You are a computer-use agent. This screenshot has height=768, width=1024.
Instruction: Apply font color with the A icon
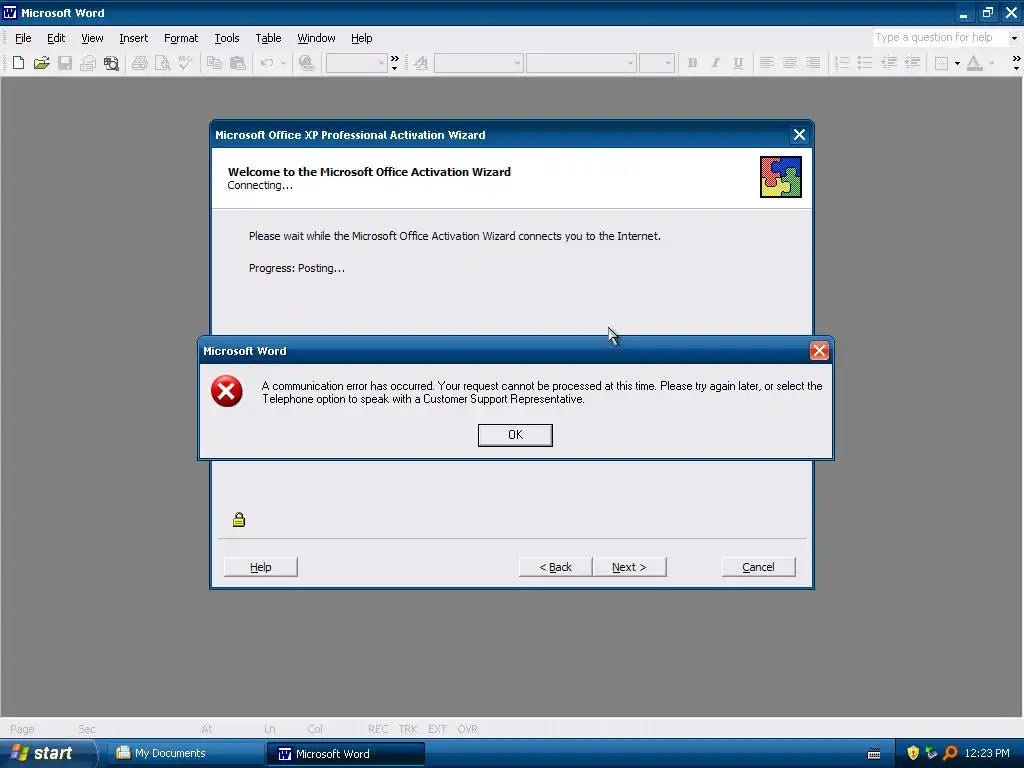[x=974, y=63]
